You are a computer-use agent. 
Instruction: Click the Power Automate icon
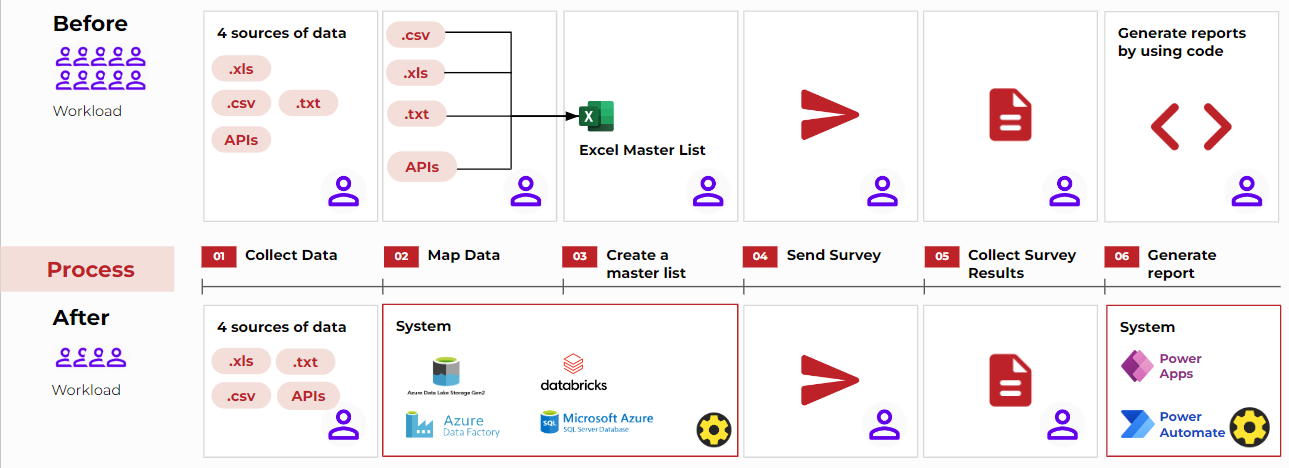(1137, 425)
